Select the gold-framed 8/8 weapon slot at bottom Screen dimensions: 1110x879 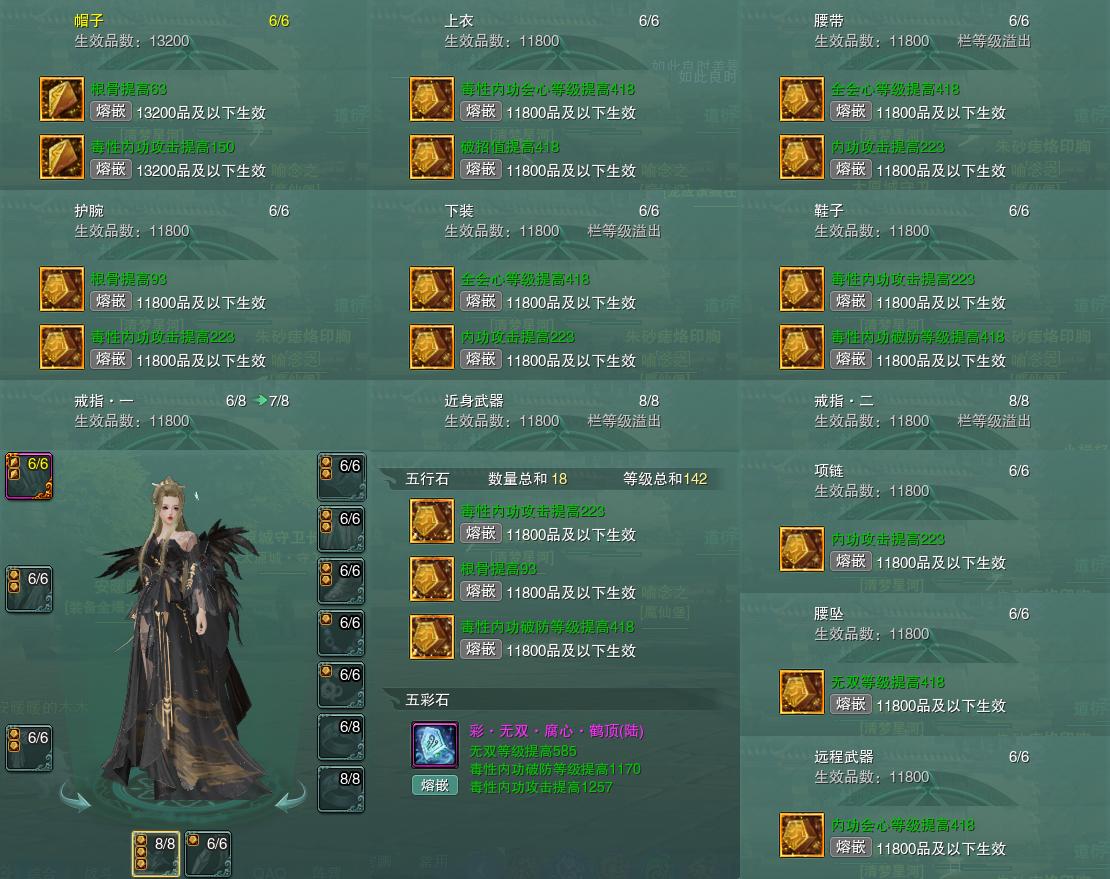[x=156, y=854]
